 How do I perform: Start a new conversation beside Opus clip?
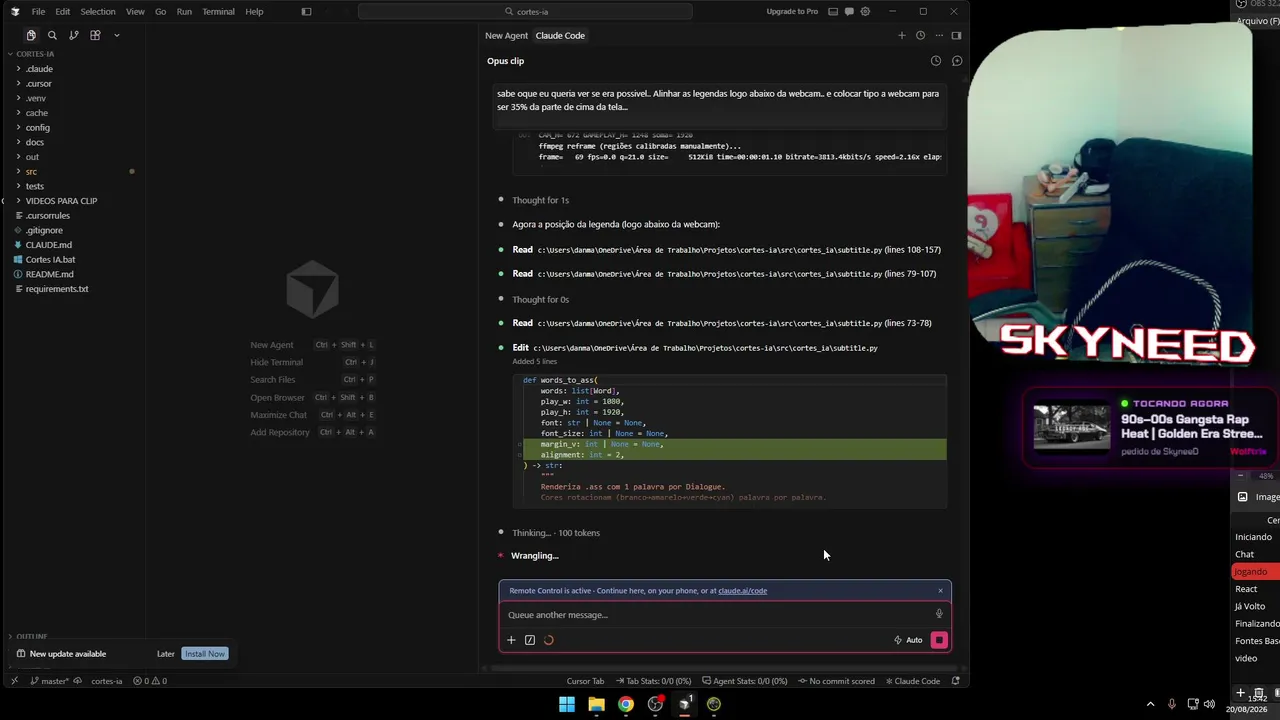tap(957, 61)
